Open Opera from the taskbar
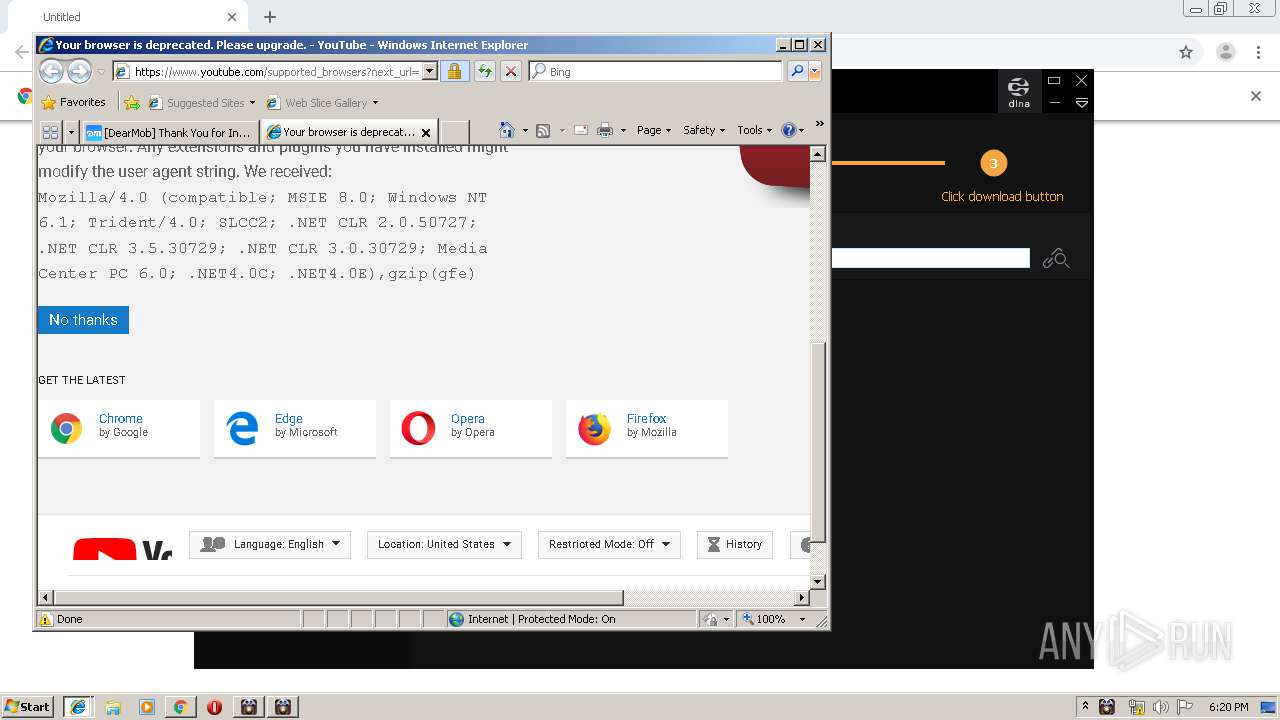 pos(214,707)
